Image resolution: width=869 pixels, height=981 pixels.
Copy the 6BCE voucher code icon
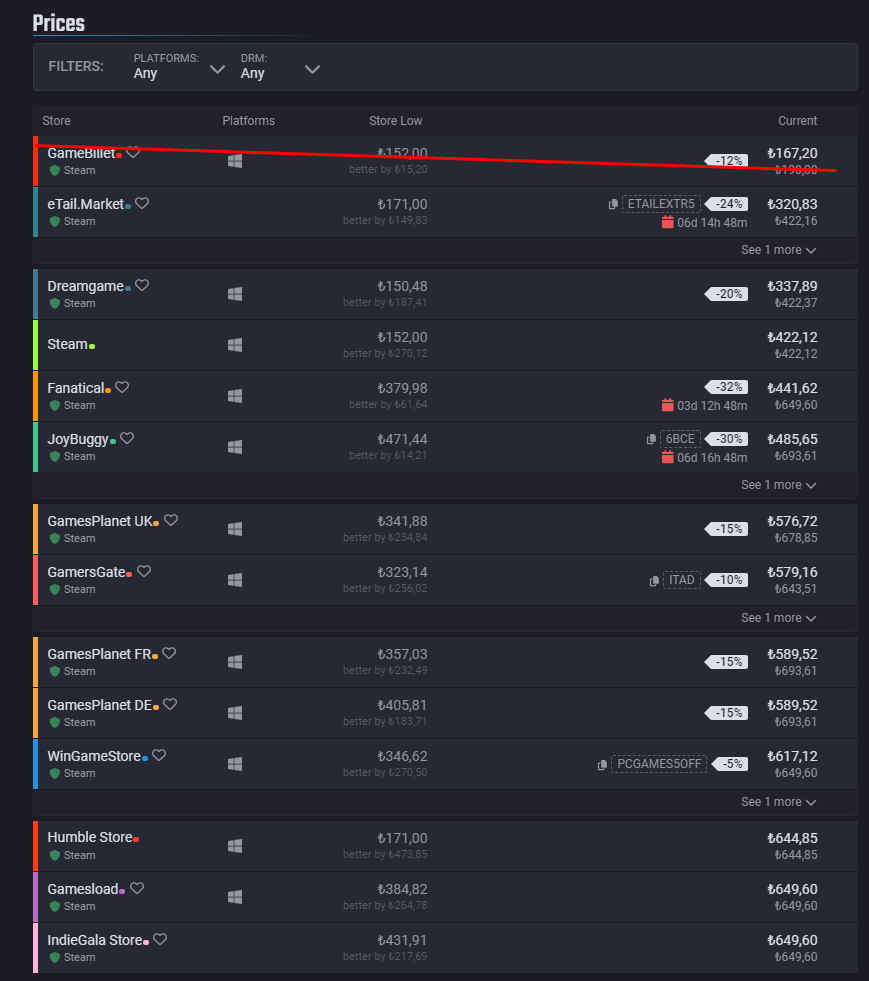tap(652, 439)
